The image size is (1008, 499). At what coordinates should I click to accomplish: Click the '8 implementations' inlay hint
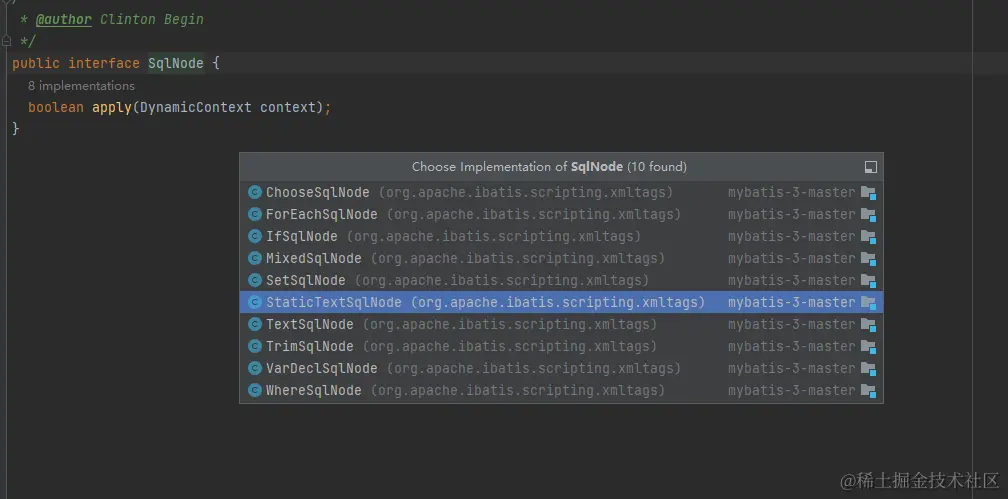point(82,86)
